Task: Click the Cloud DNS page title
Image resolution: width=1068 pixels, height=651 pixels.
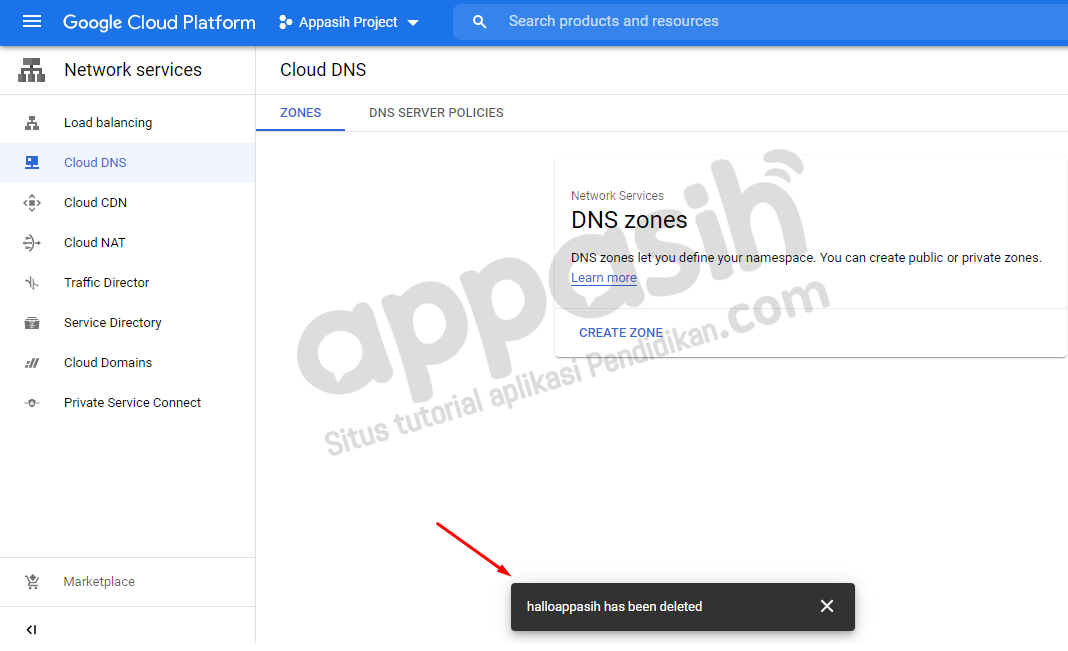Action: point(323,70)
